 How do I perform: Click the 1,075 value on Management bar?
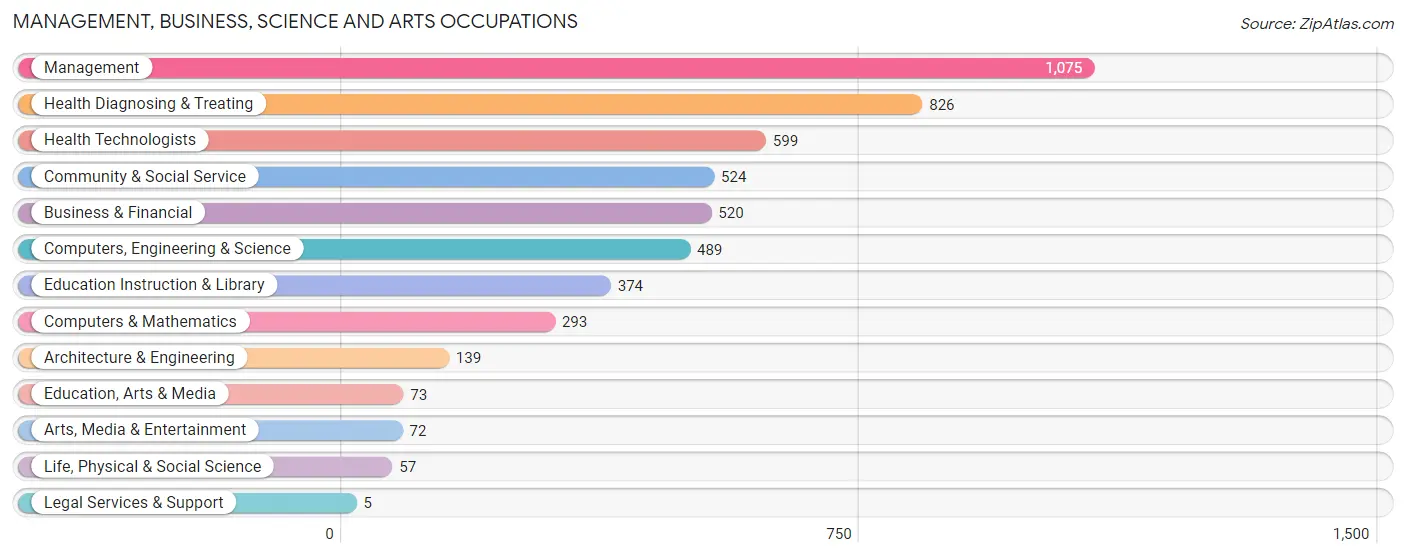[1064, 68]
